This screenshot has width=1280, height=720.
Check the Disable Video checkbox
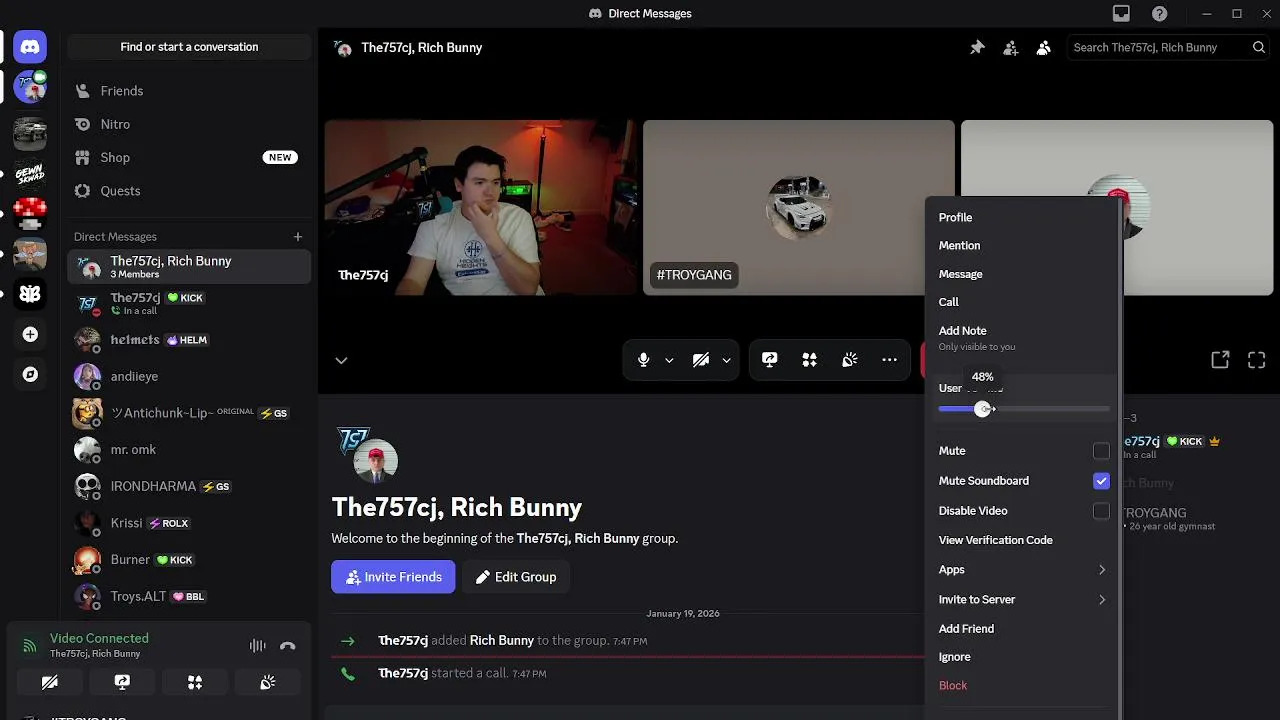point(1101,511)
